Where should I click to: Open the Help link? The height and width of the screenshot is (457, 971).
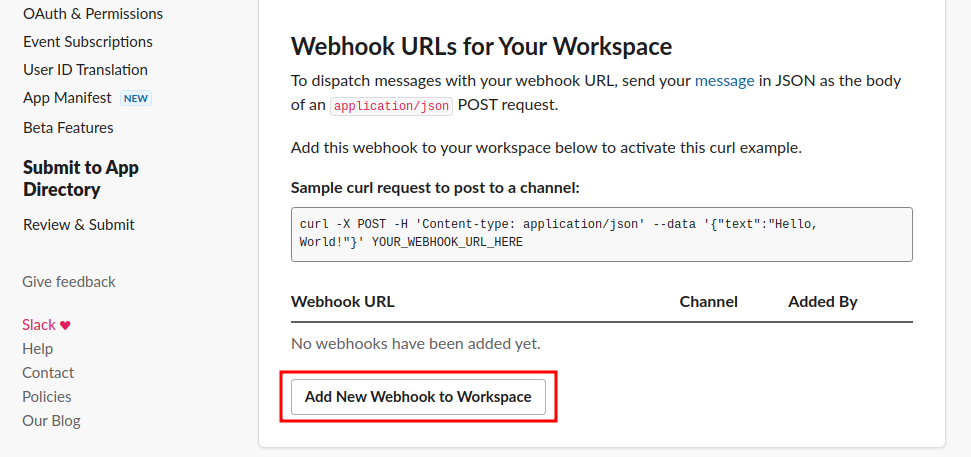(38, 349)
